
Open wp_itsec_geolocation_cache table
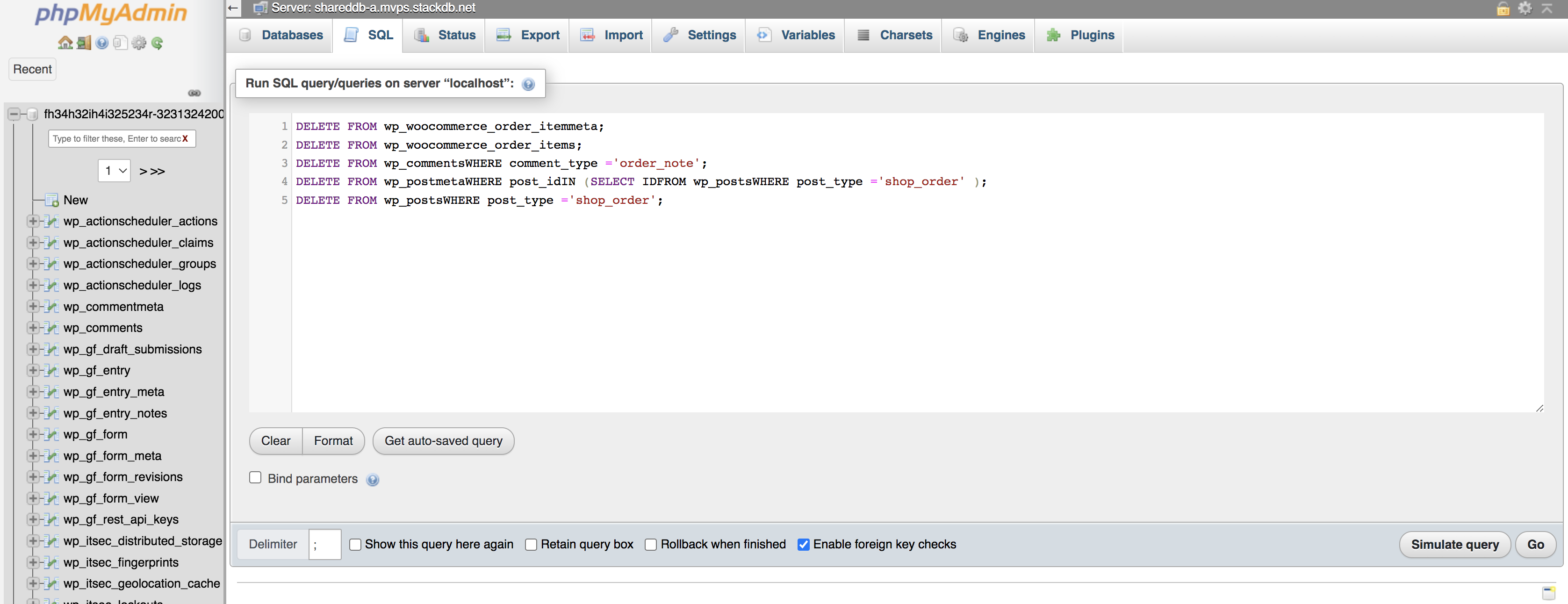coord(142,584)
